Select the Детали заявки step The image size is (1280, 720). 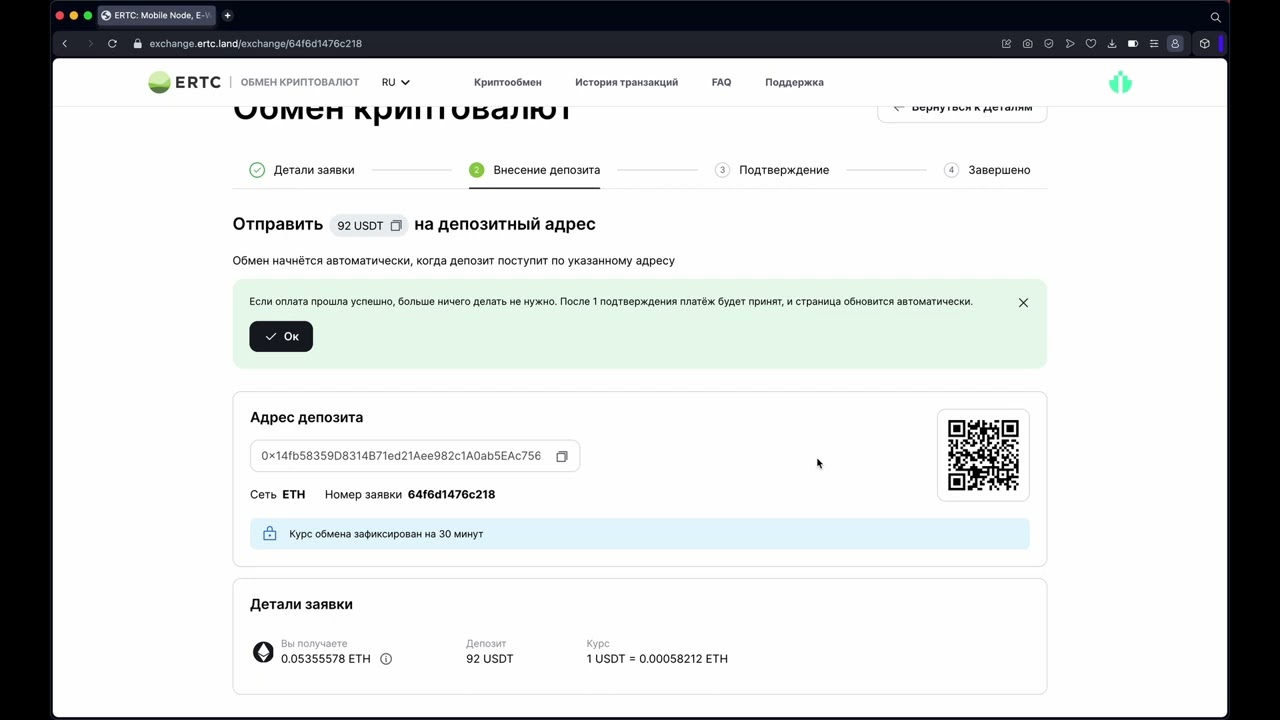click(x=302, y=170)
